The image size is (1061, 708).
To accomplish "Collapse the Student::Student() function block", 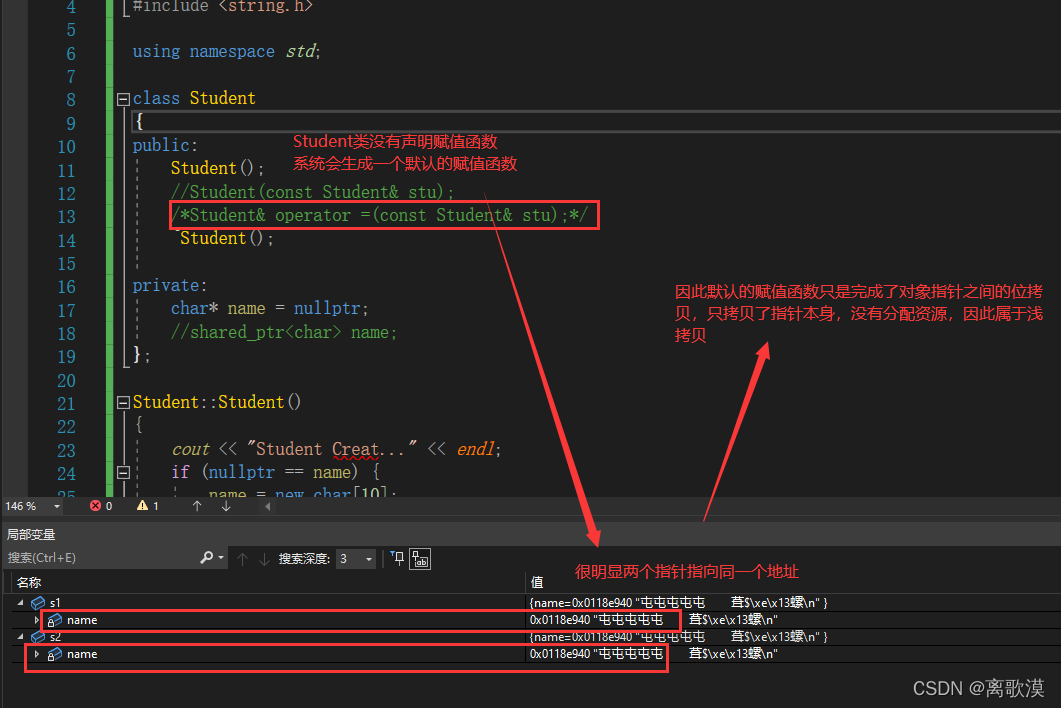I will [x=123, y=403].
